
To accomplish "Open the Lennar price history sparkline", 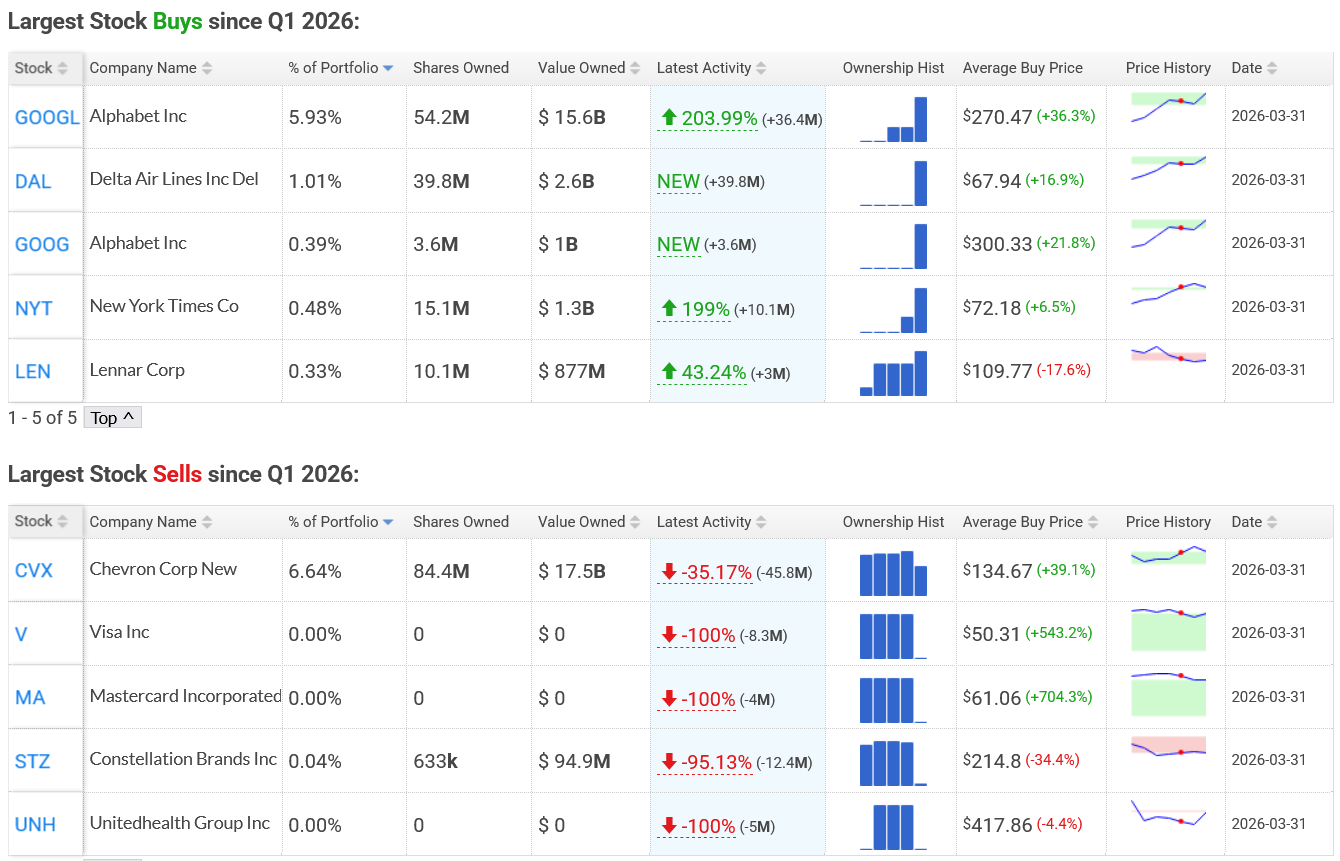I will point(1169,356).
